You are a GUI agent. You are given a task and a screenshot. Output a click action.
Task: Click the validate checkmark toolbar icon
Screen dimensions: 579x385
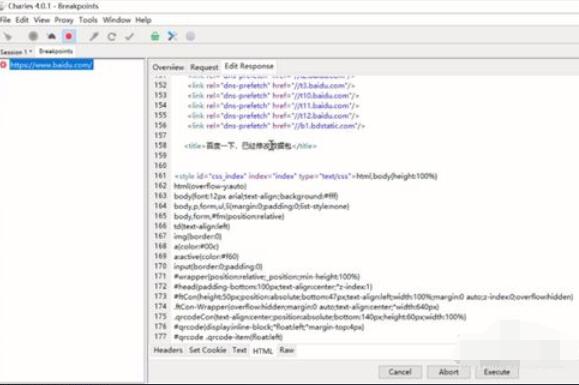pos(130,36)
